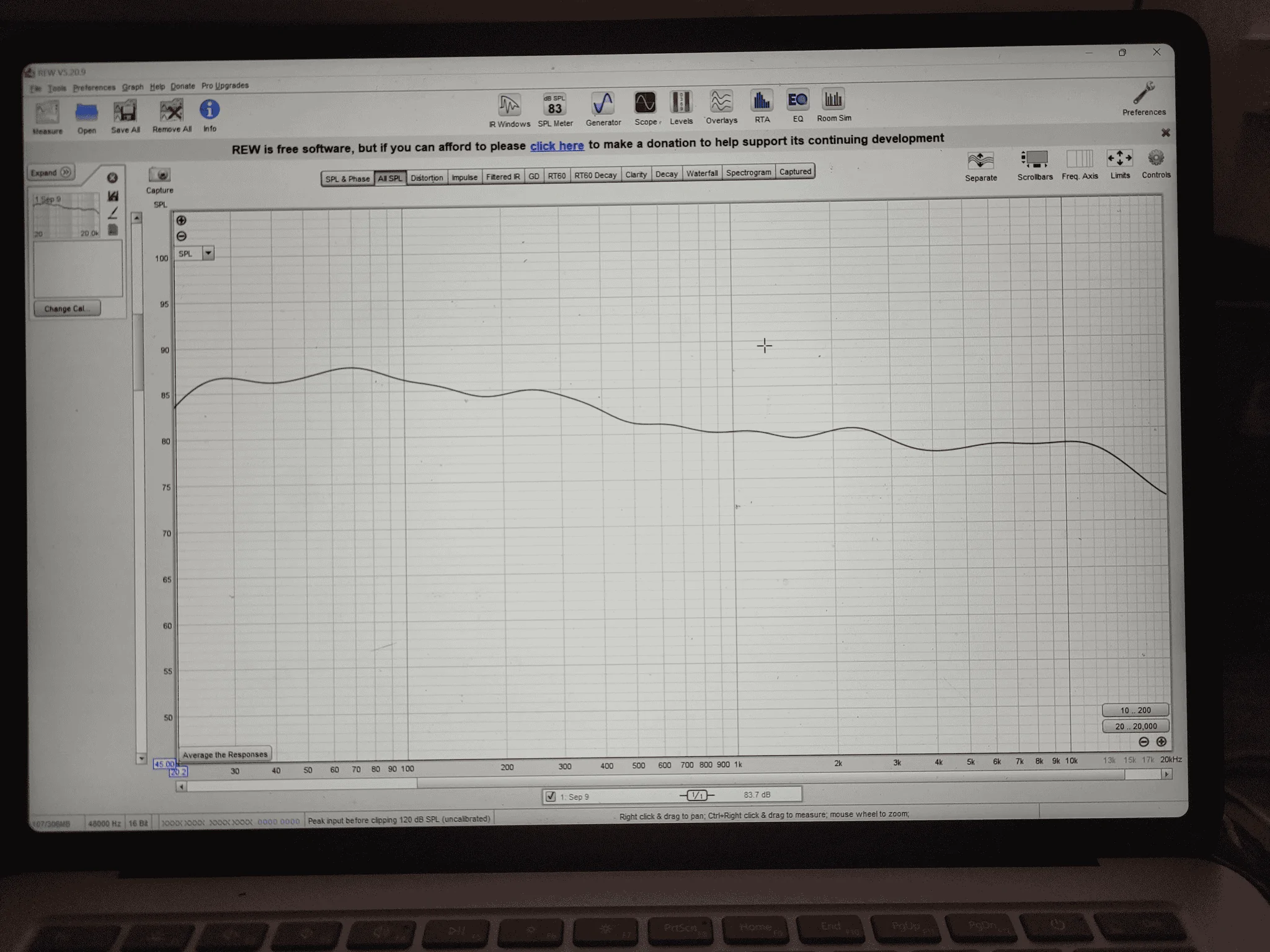
Task: Expand the measurement panel
Action: coord(51,172)
